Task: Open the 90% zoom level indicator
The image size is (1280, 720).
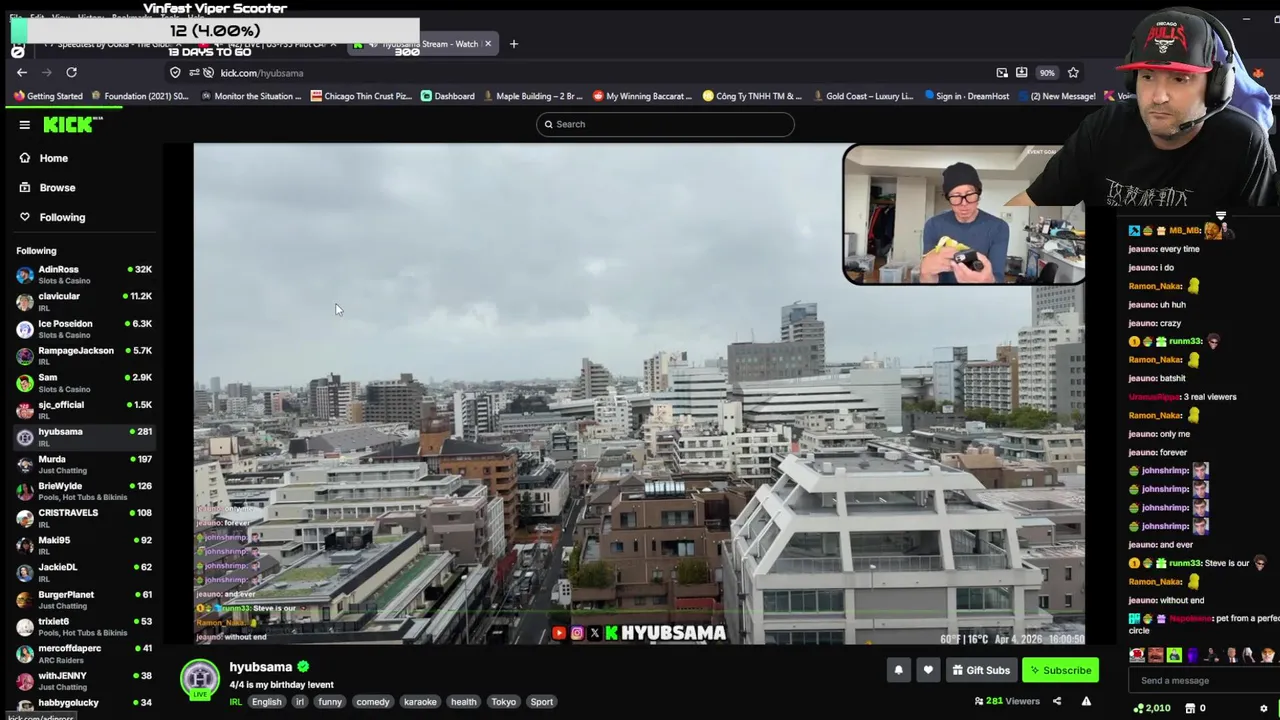Action: 1046,72
